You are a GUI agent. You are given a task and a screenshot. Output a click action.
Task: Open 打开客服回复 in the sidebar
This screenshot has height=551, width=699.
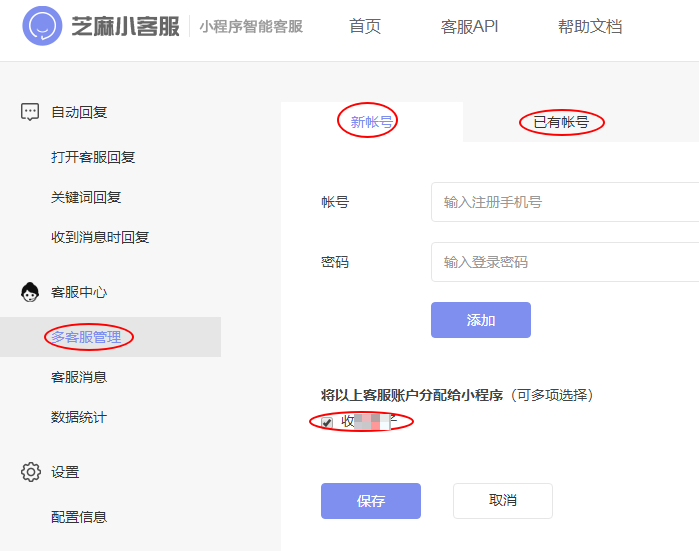tap(93, 157)
